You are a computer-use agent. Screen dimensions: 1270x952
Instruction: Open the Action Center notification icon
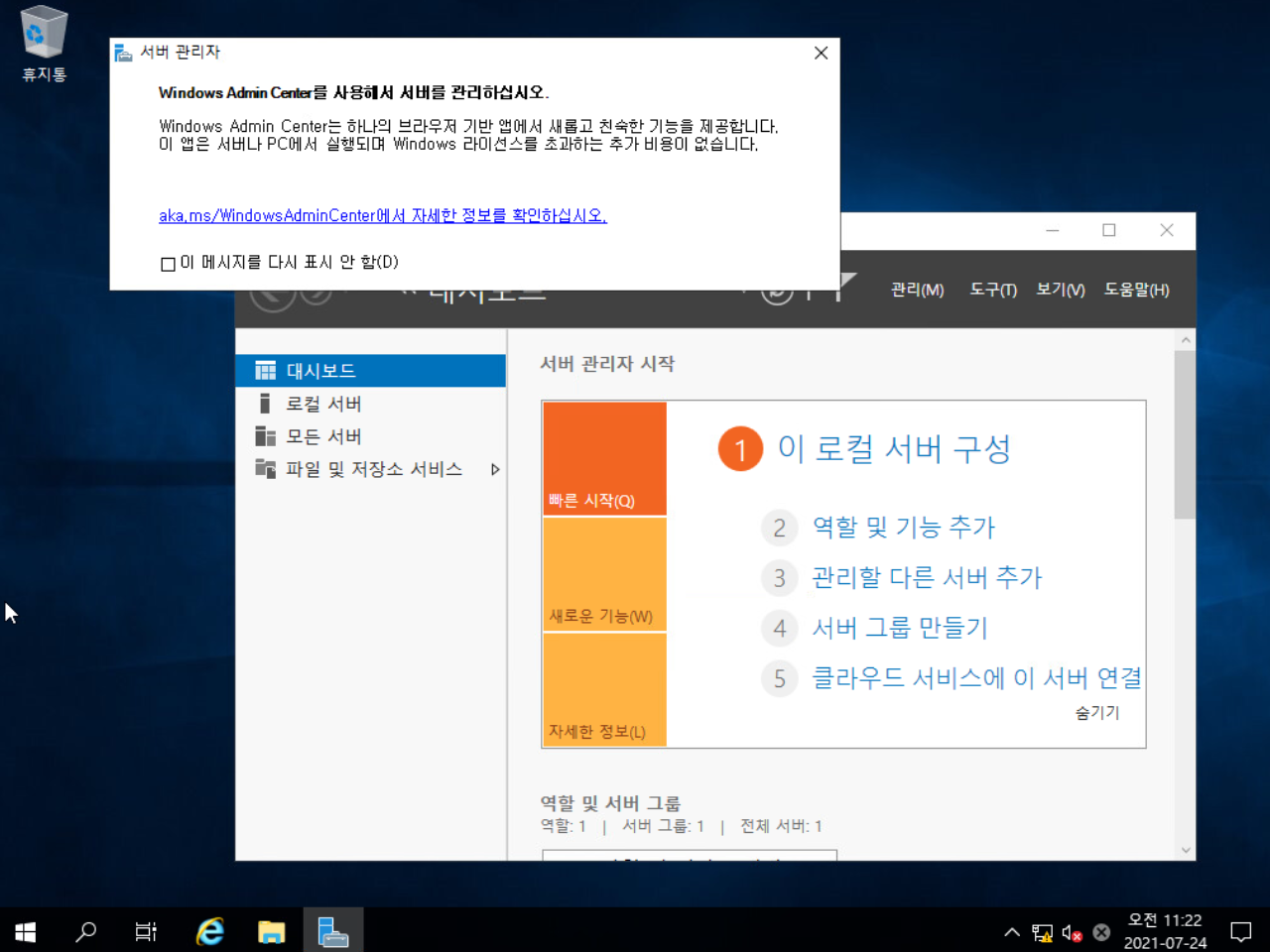(x=1241, y=931)
